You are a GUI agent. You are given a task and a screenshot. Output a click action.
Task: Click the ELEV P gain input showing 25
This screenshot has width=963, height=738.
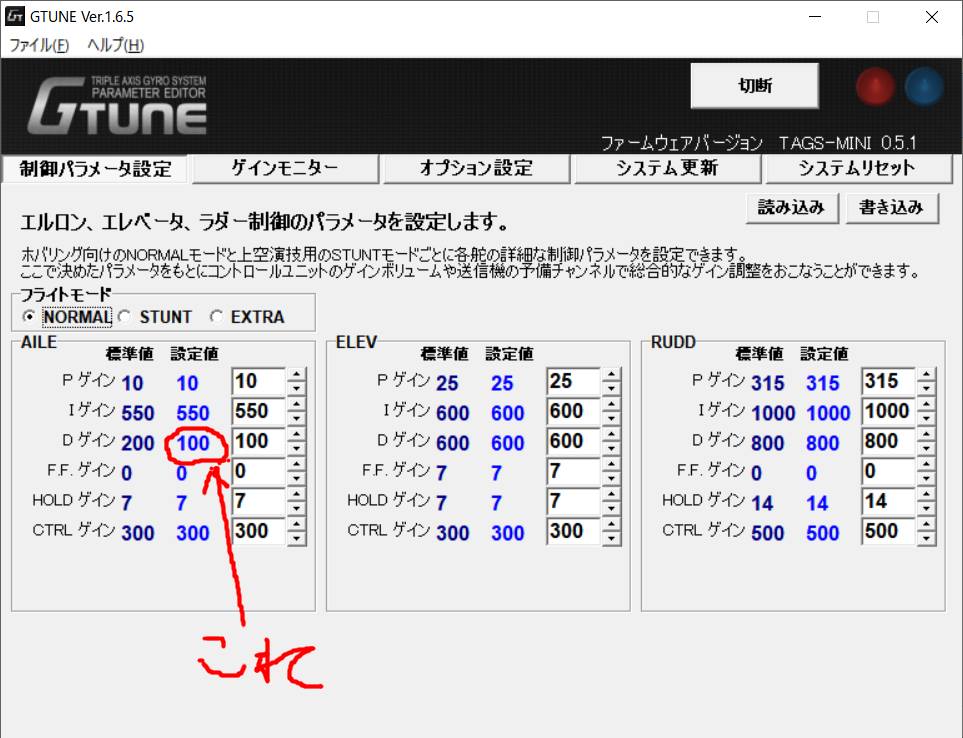tap(574, 381)
